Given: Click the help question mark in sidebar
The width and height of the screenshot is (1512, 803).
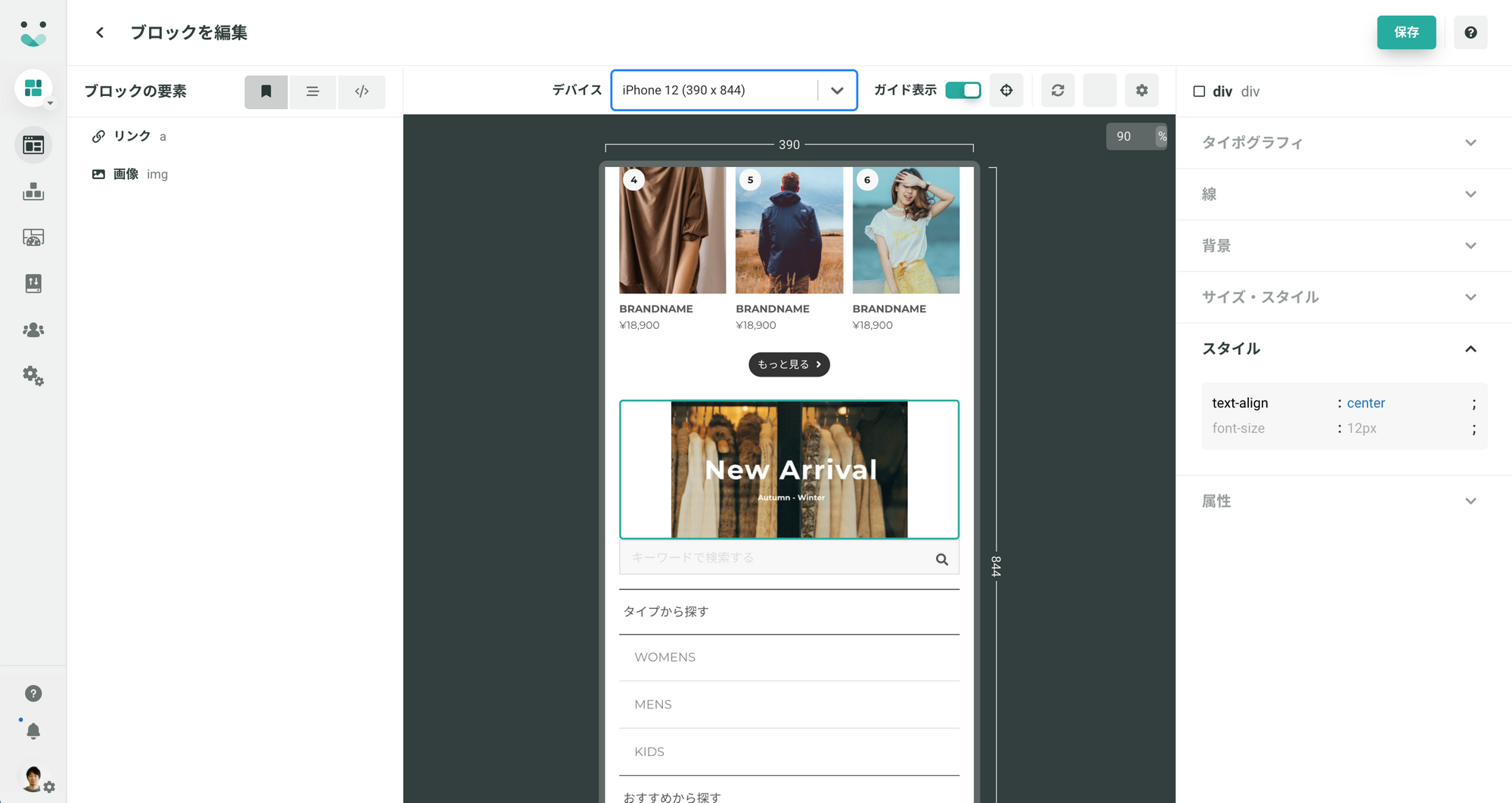Looking at the screenshot, I should [x=33, y=693].
